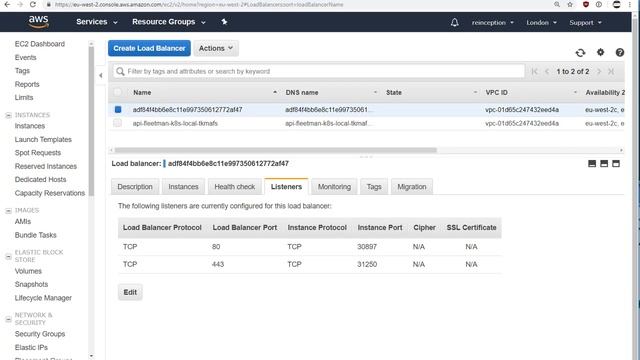
Task: Collapse the NETWORK & SECURITY section
Action: click(x=8, y=319)
